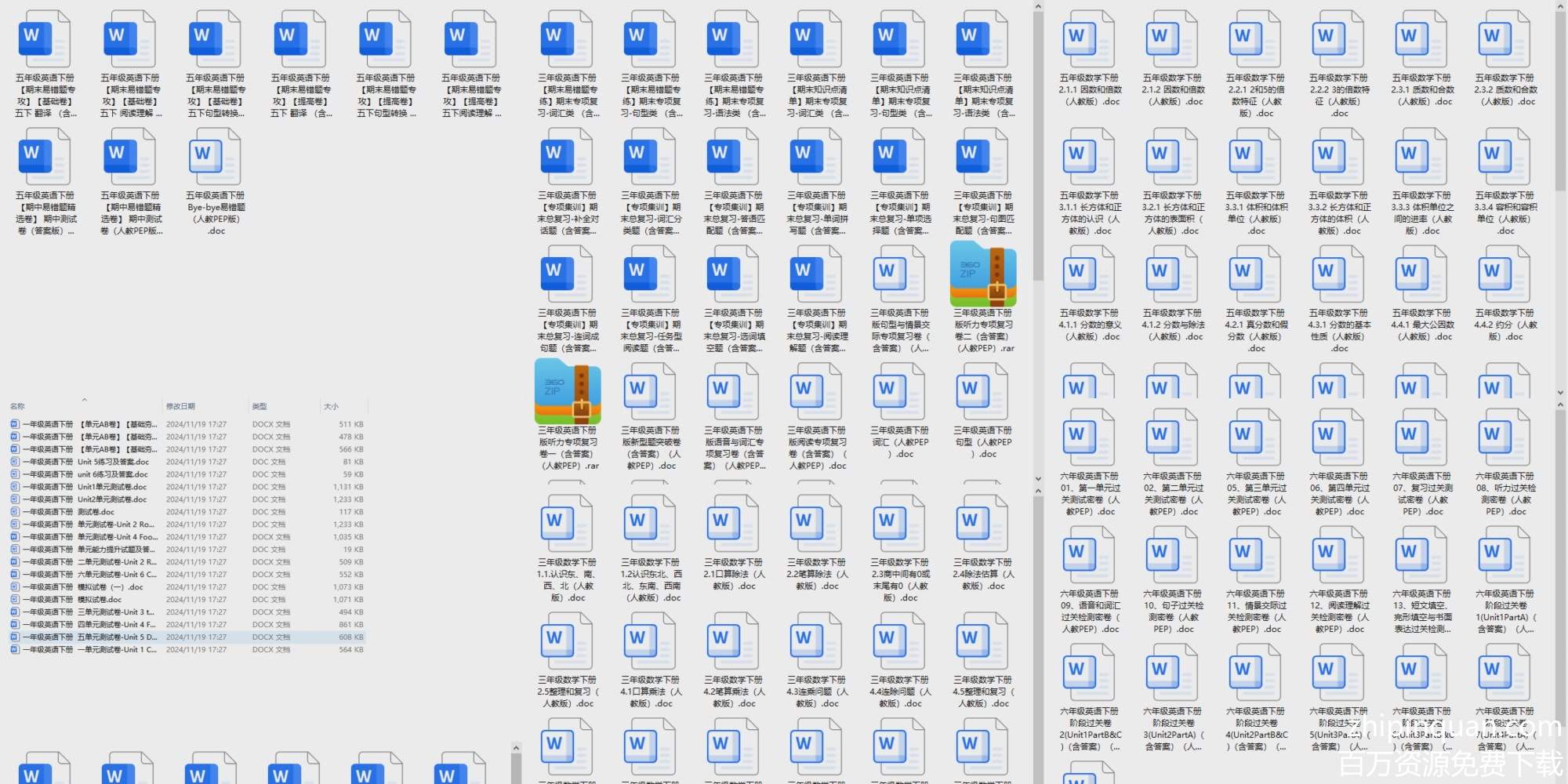Viewport: 1568px width, 784px height.
Task: Open the 听力专项复习卷二 .rar archive
Action: click(983, 275)
